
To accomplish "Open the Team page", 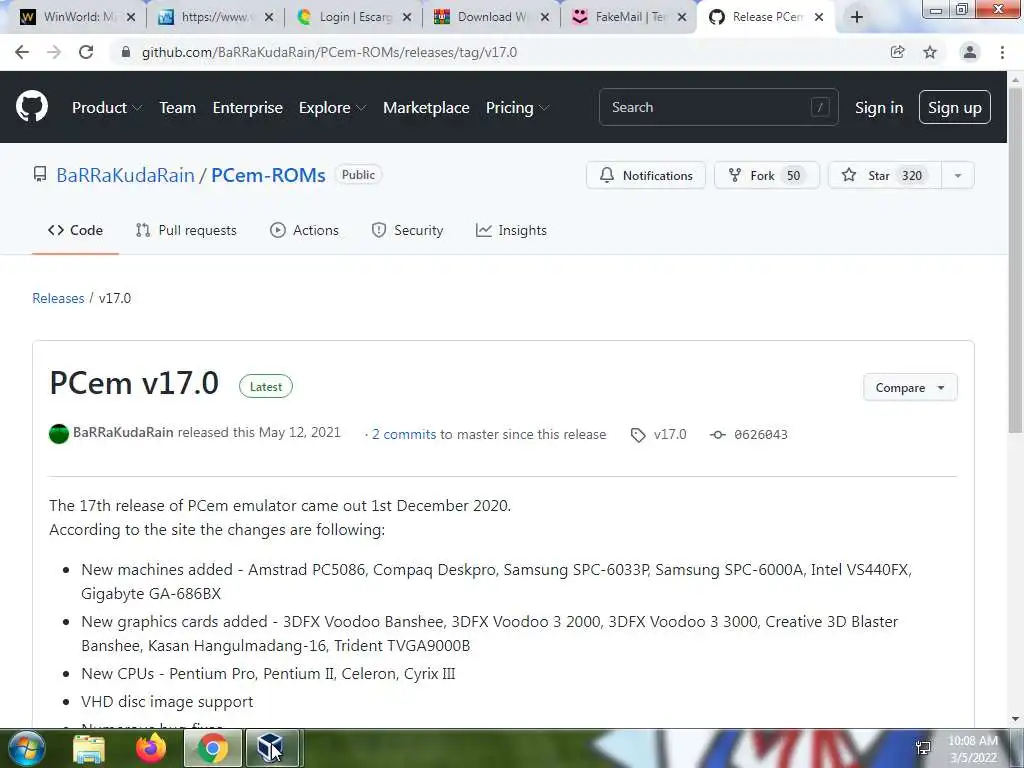I will tap(178, 108).
